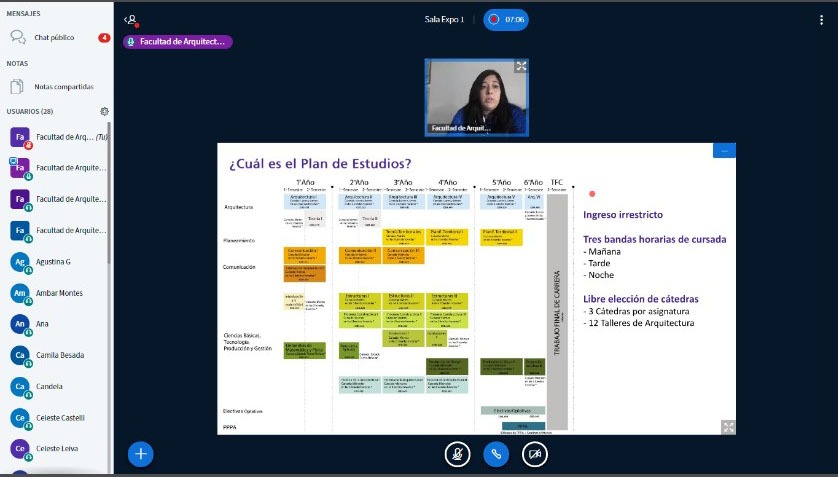Make the webcam video fullscreen

coord(520,66)
